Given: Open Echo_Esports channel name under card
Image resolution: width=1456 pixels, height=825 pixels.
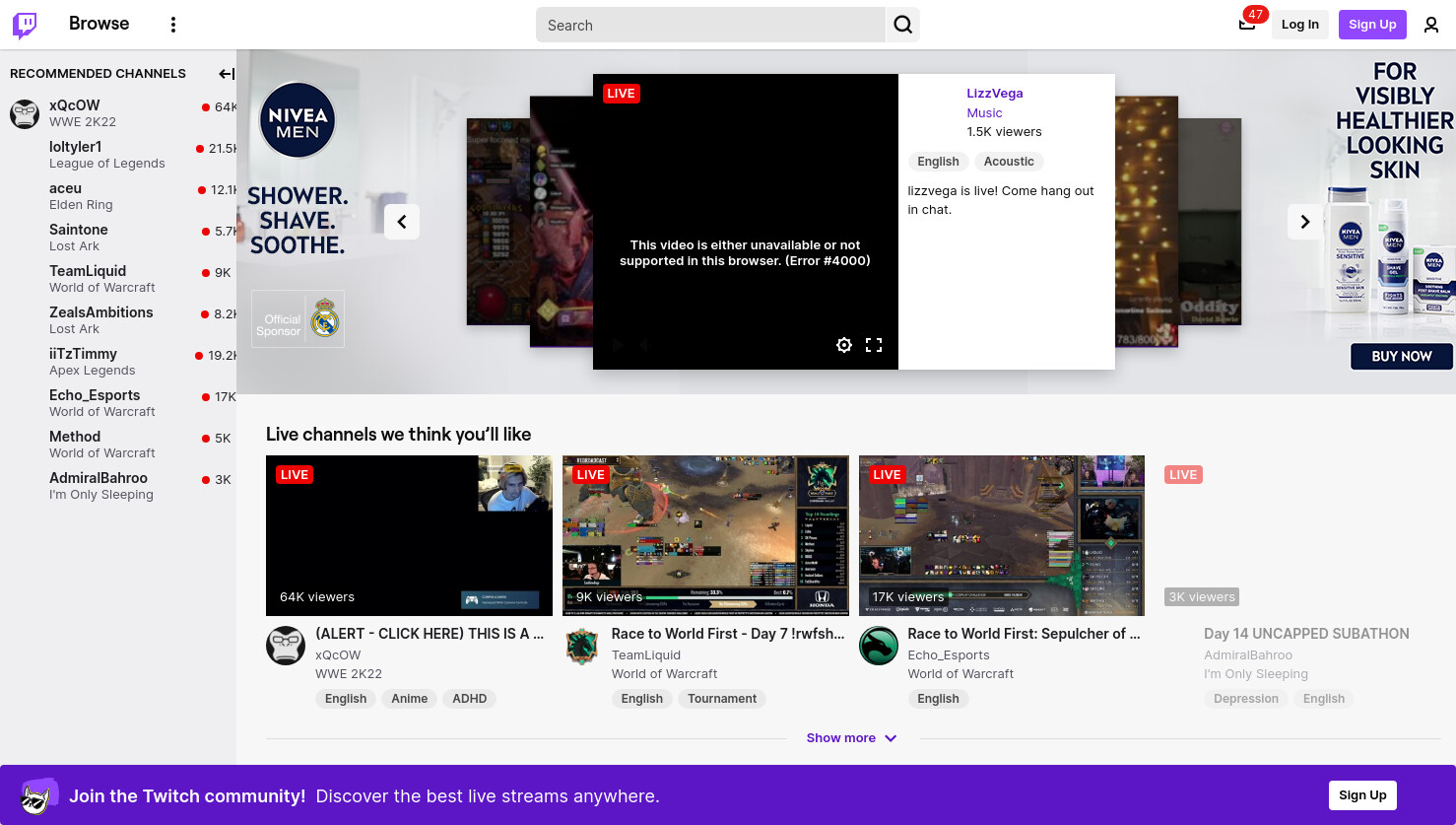Looking at the screenshot, I should pos(949,655).
